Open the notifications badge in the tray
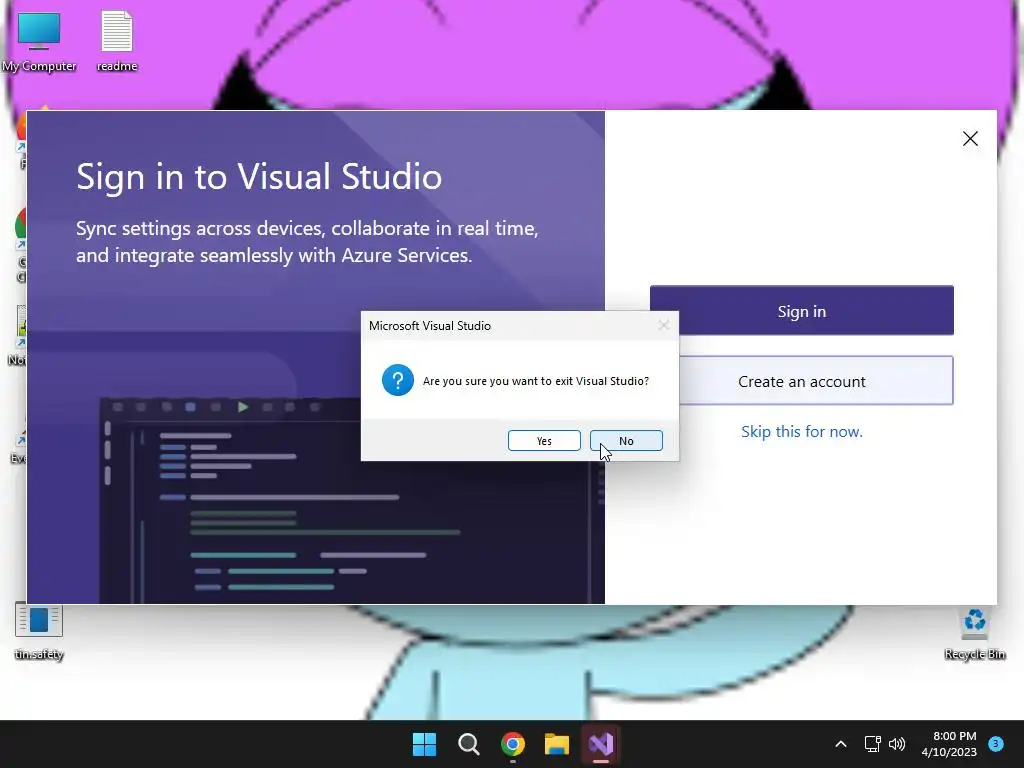Screen dimensions: 1024x768 [996, 744]
